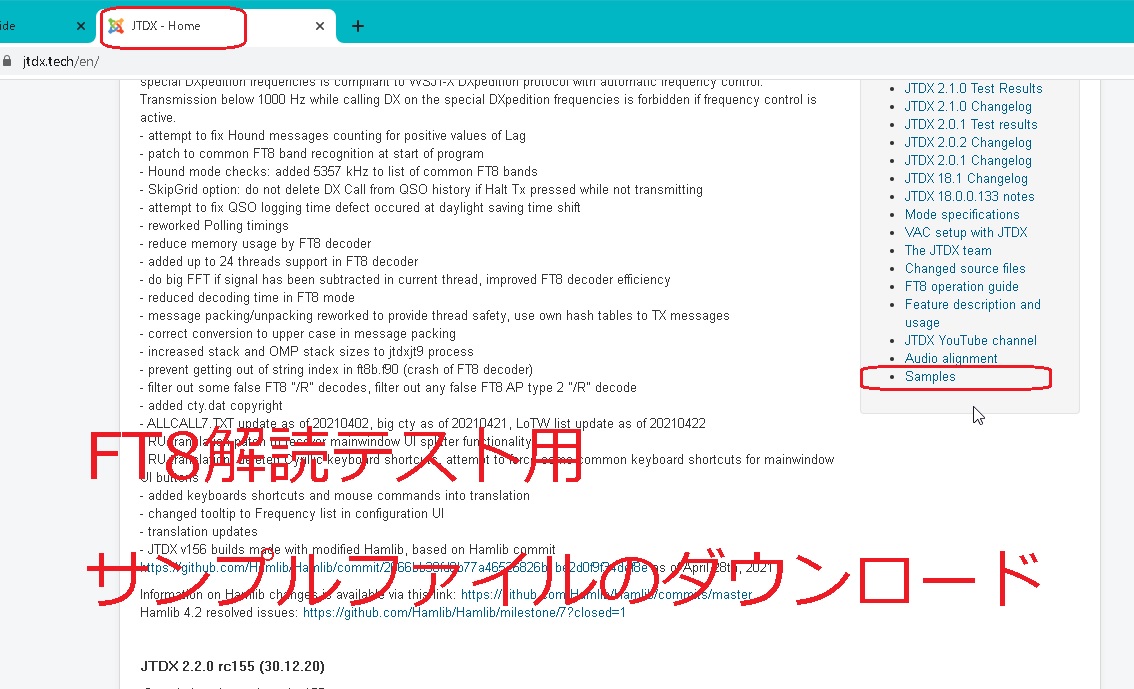Image resolution: width=1134 pixels, height=689 pixels.
Task: Open JTDX 2.0.1 Changelog link
Action: pos(968,161)
